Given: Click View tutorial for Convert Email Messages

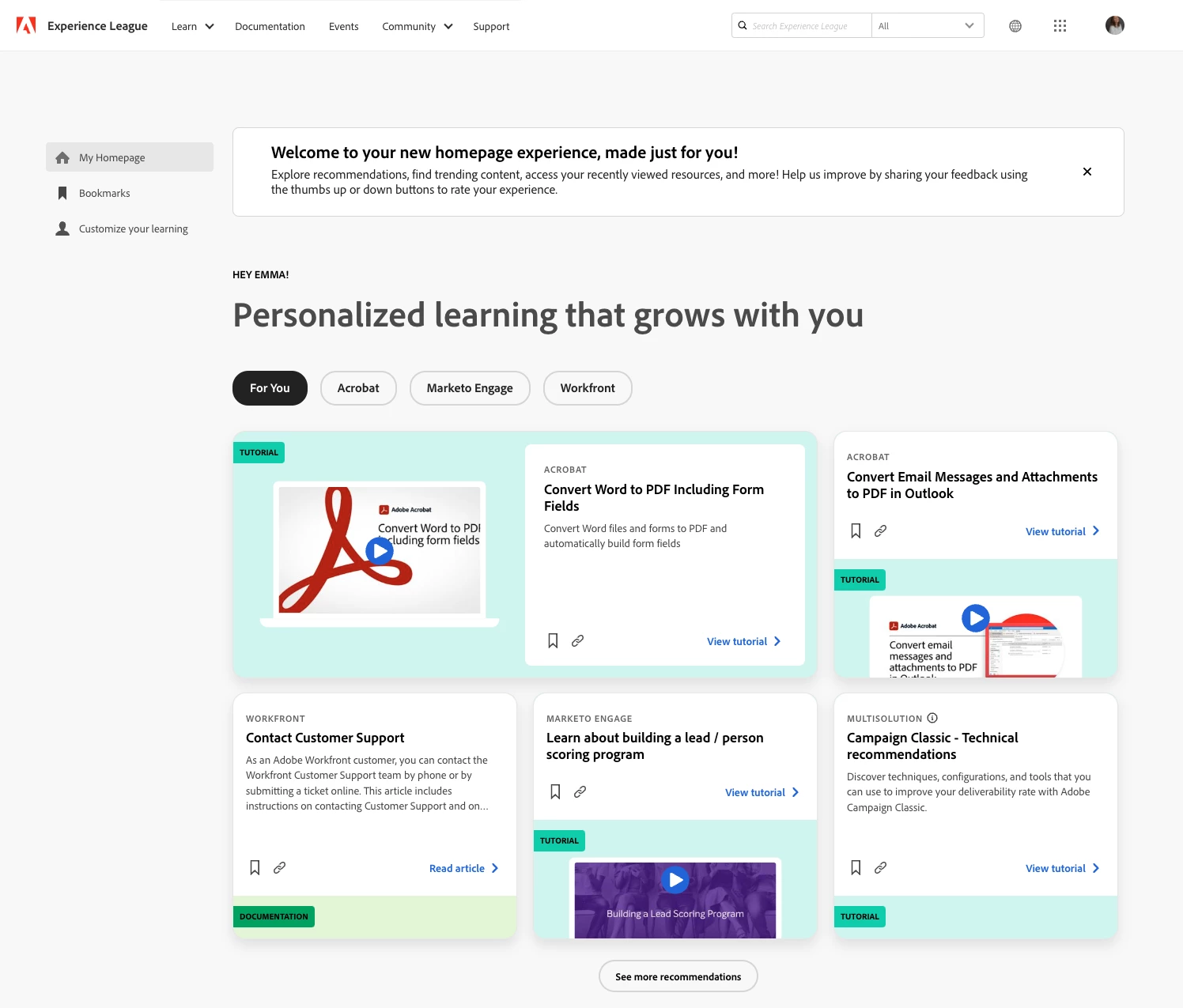Looking at the screenshot, I should click(x=1063, y=531).
